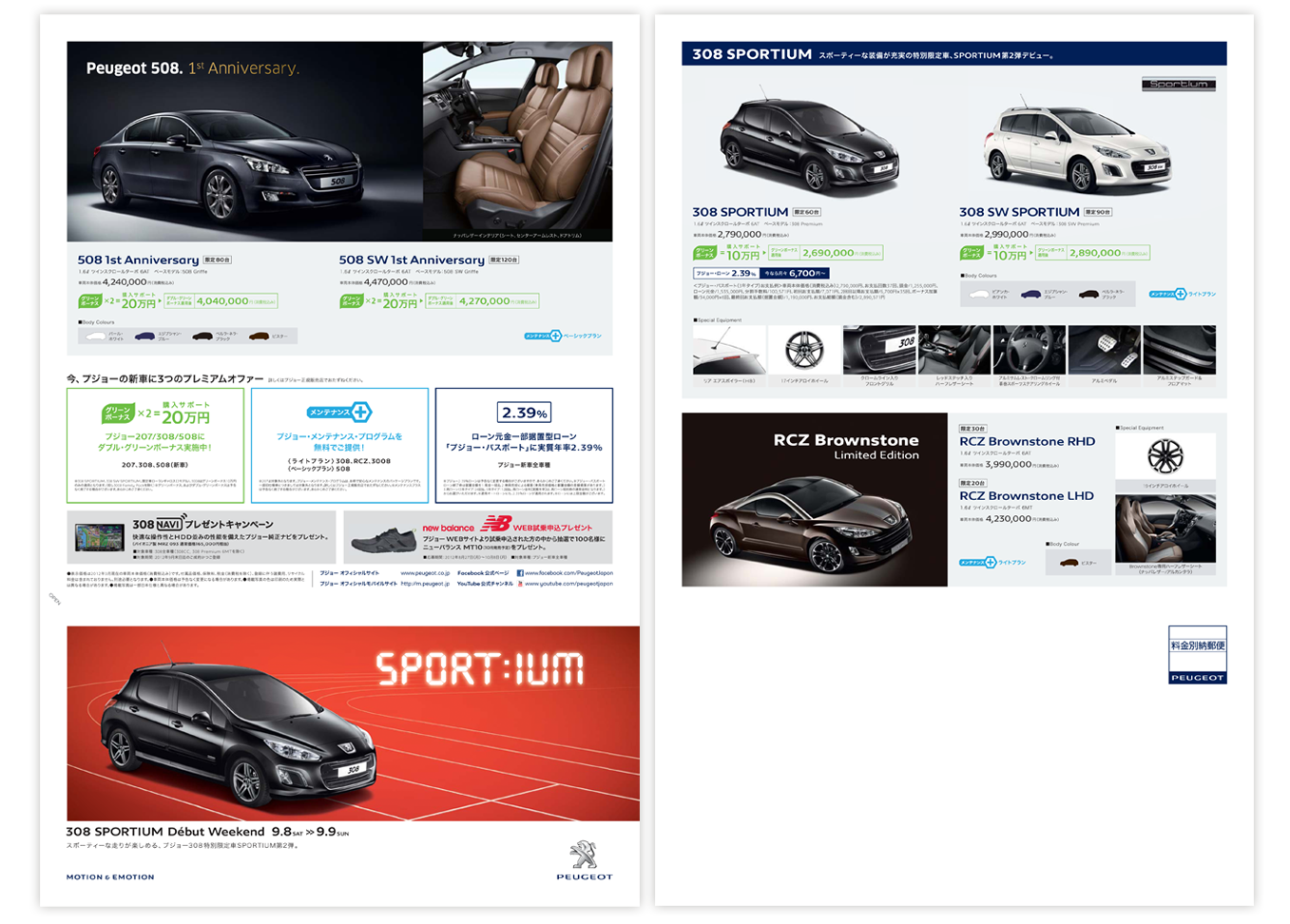Screen dimensions: 1290x924
Task: Select the Egyptian blue car swatch for 508
Action: tap(144, 336)
